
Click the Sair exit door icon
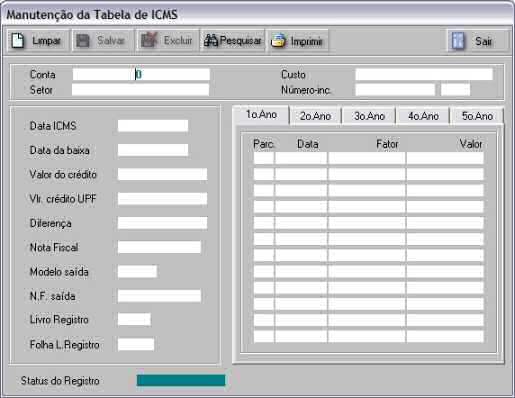[x=458, y=41]
